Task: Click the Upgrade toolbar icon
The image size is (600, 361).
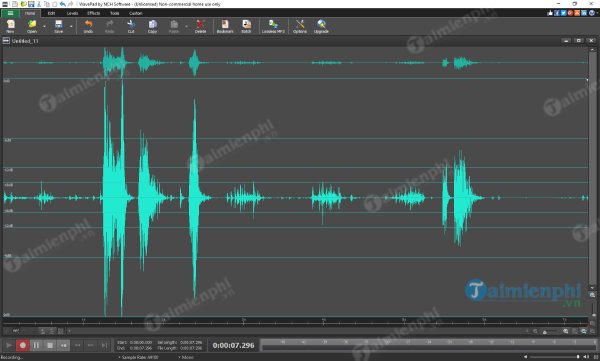Action: click(x=321, y=26)
